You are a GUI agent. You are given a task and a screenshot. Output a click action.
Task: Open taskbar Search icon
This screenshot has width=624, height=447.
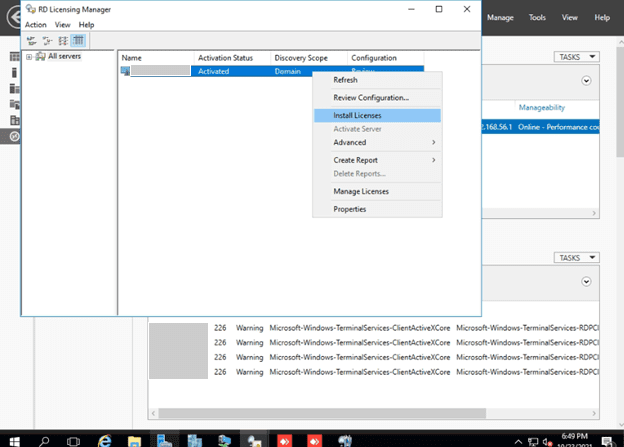coord(44,441)
